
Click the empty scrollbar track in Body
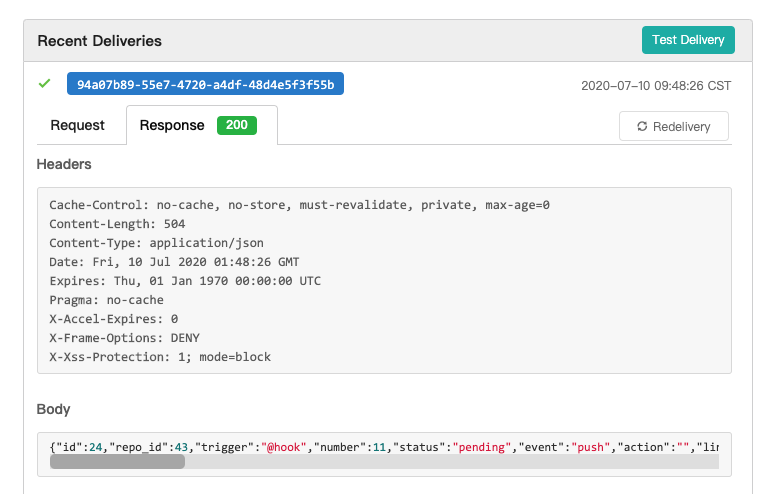click(x=452, y=462)
